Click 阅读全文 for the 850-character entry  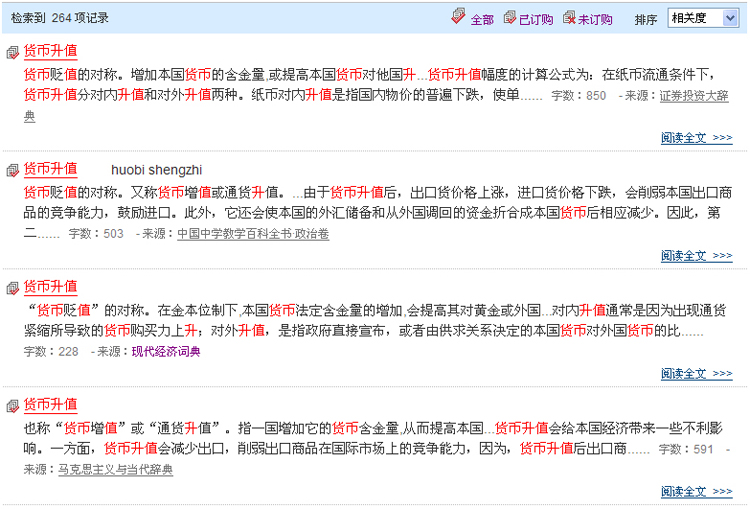(x=696, y=138)
